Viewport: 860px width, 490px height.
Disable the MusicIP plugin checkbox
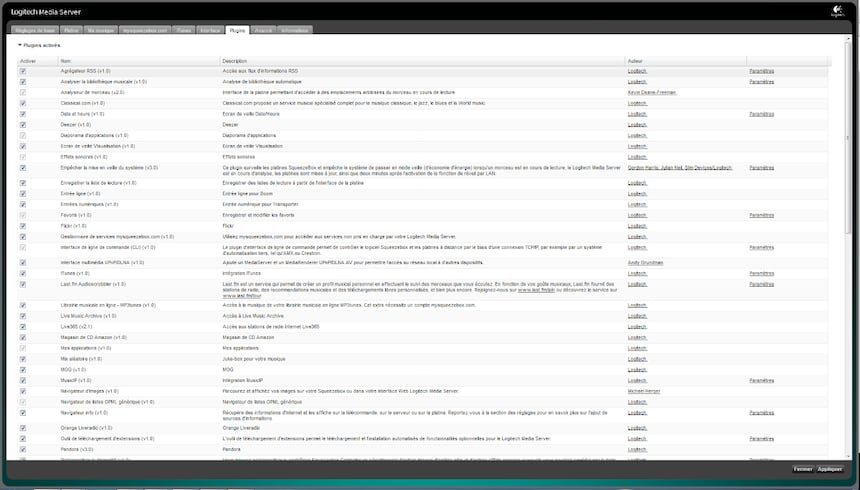pyautogui.click(x=23, y=381)
